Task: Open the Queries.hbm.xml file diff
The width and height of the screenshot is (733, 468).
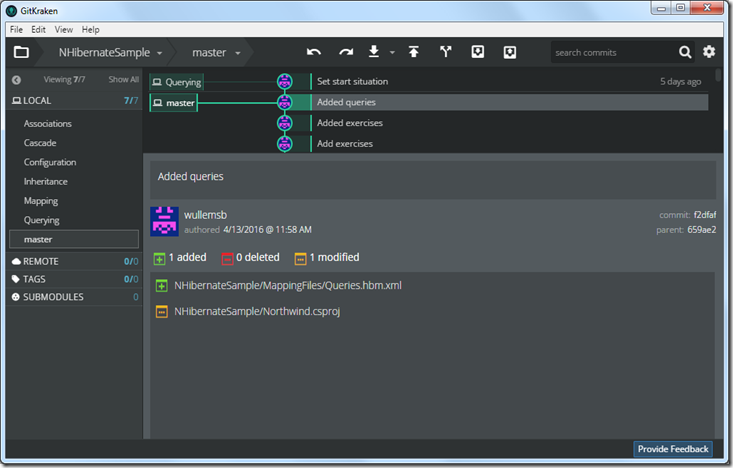Action: 287,285
